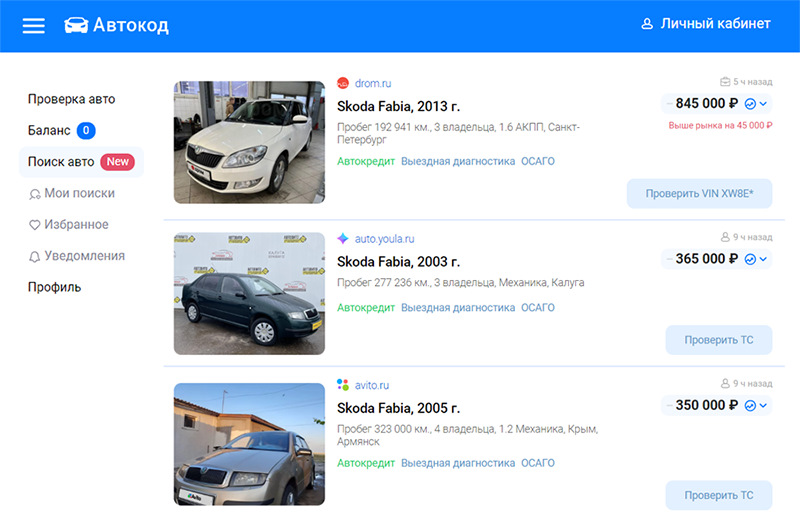Open Профиль in sidebar

55,287
